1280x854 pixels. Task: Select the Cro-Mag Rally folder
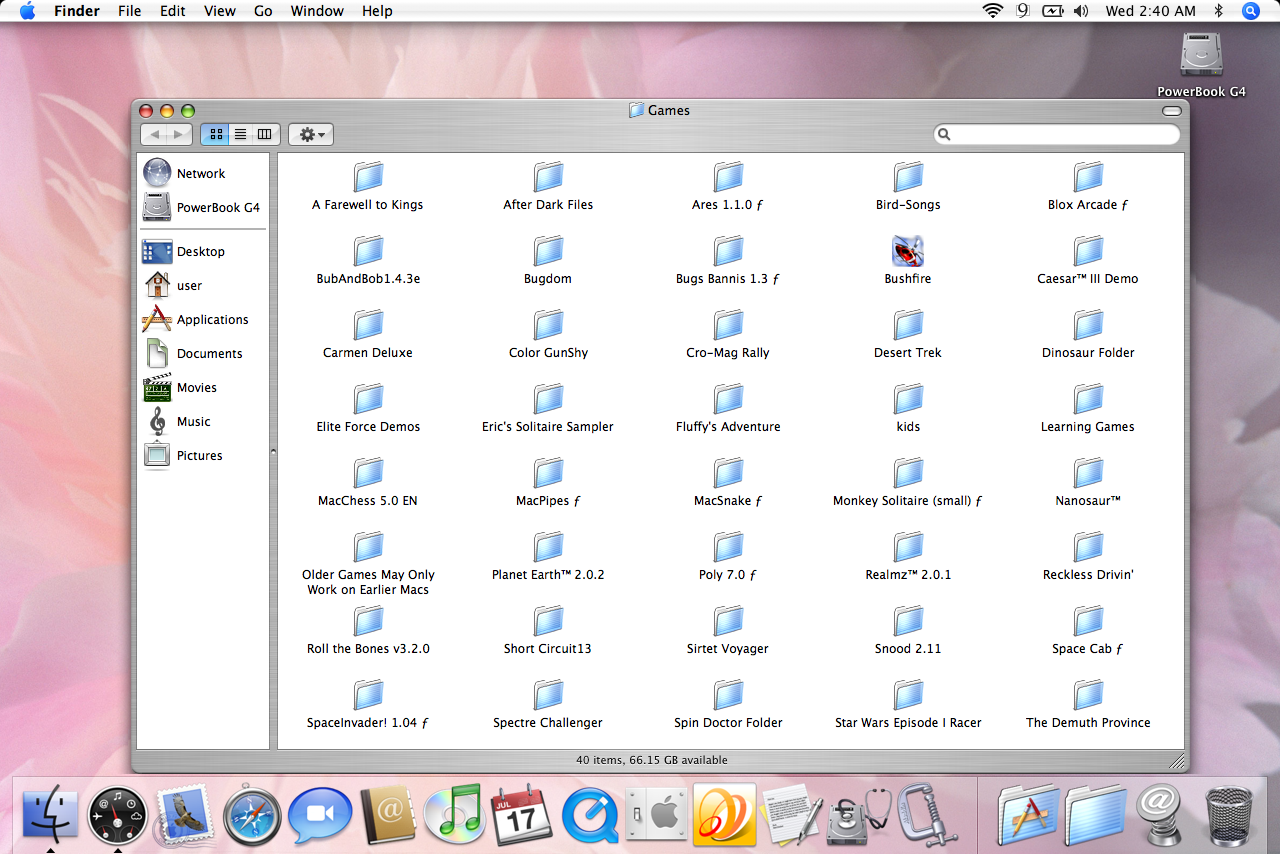(x=728, y=325)
